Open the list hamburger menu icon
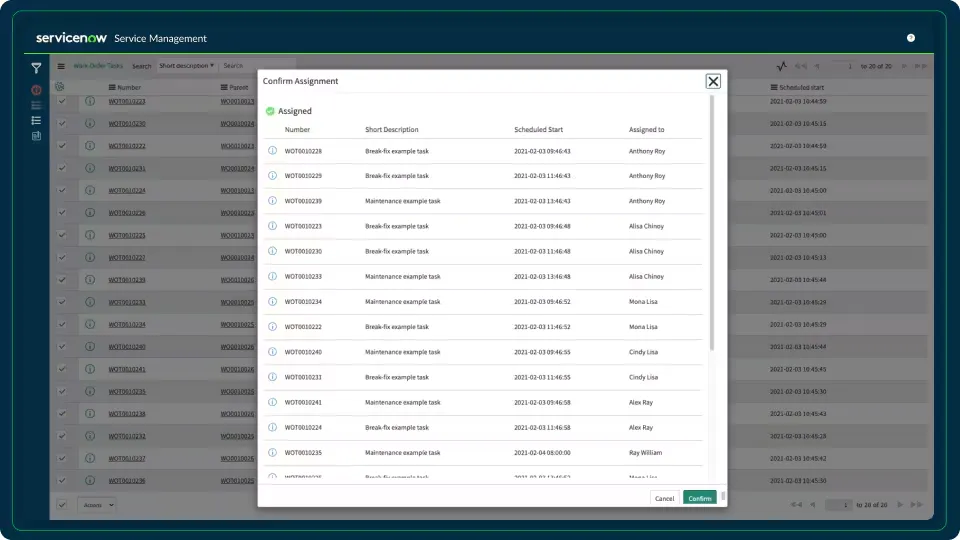960x540 pixels. coord(61,66)
